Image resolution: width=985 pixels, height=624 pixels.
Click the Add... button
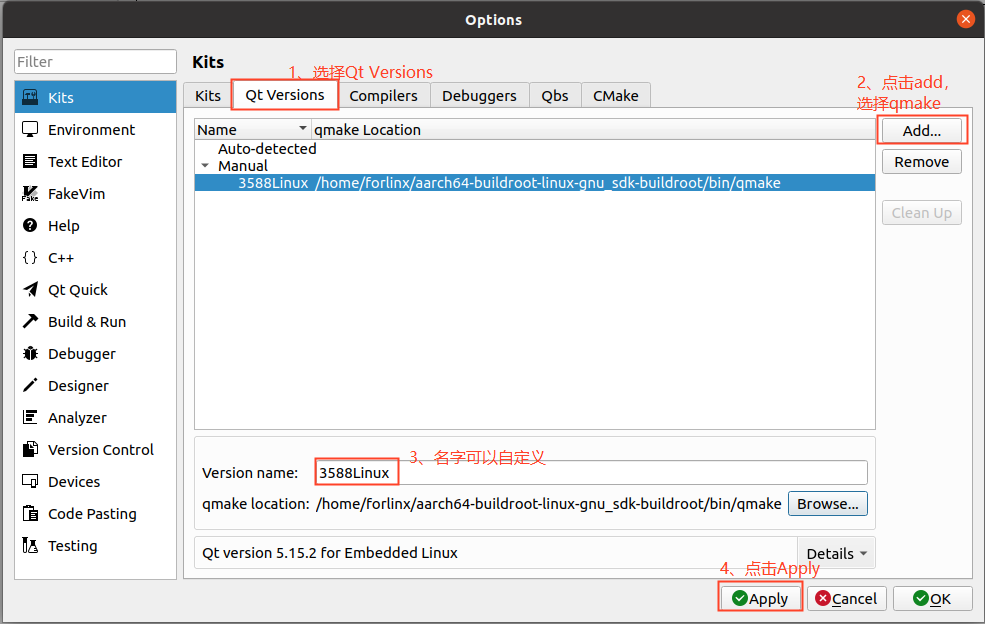click(922, 131)
